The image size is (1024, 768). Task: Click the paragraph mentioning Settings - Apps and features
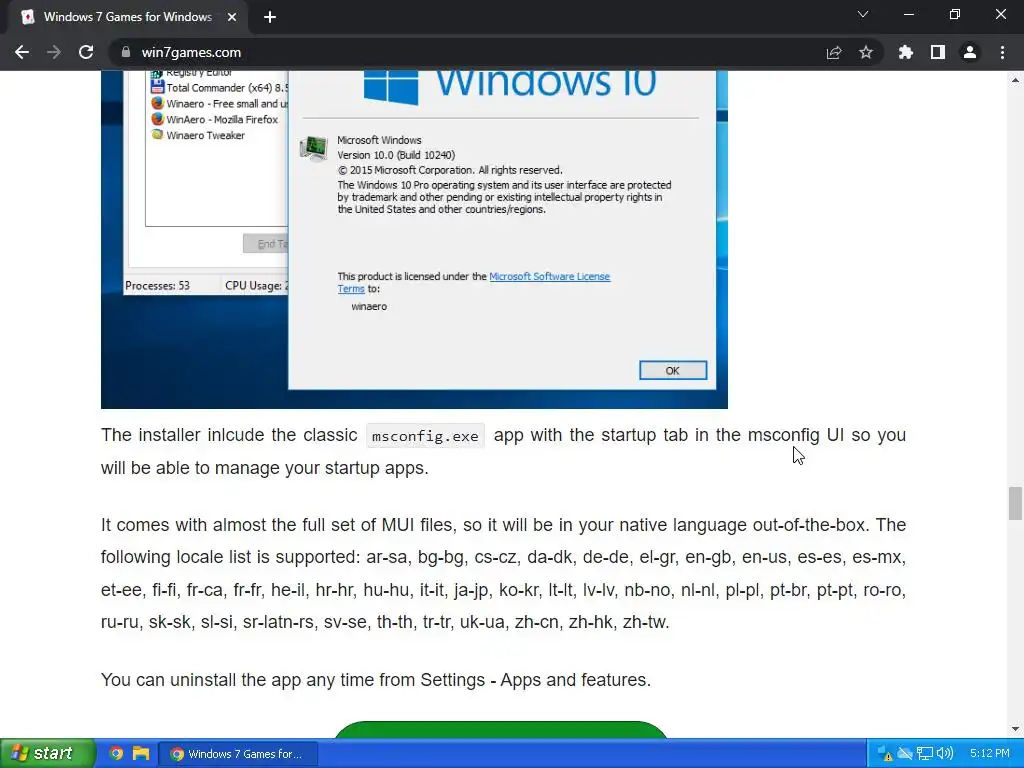[x=376, y=680]
